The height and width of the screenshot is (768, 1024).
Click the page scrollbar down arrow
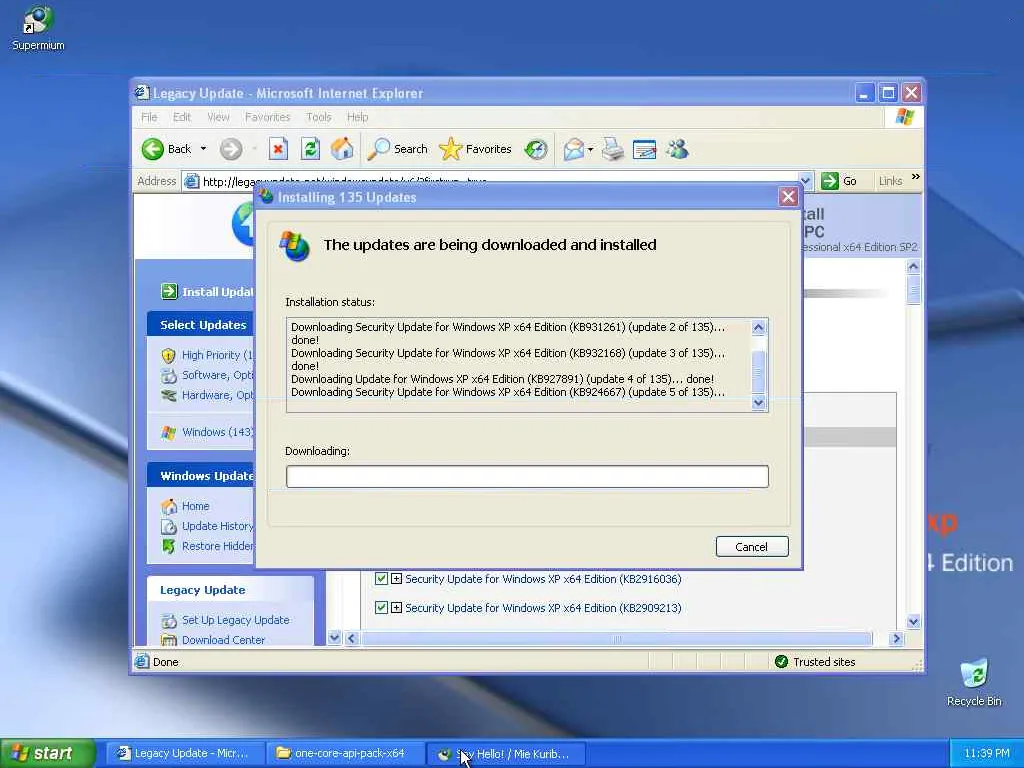(x=914, y=621)
